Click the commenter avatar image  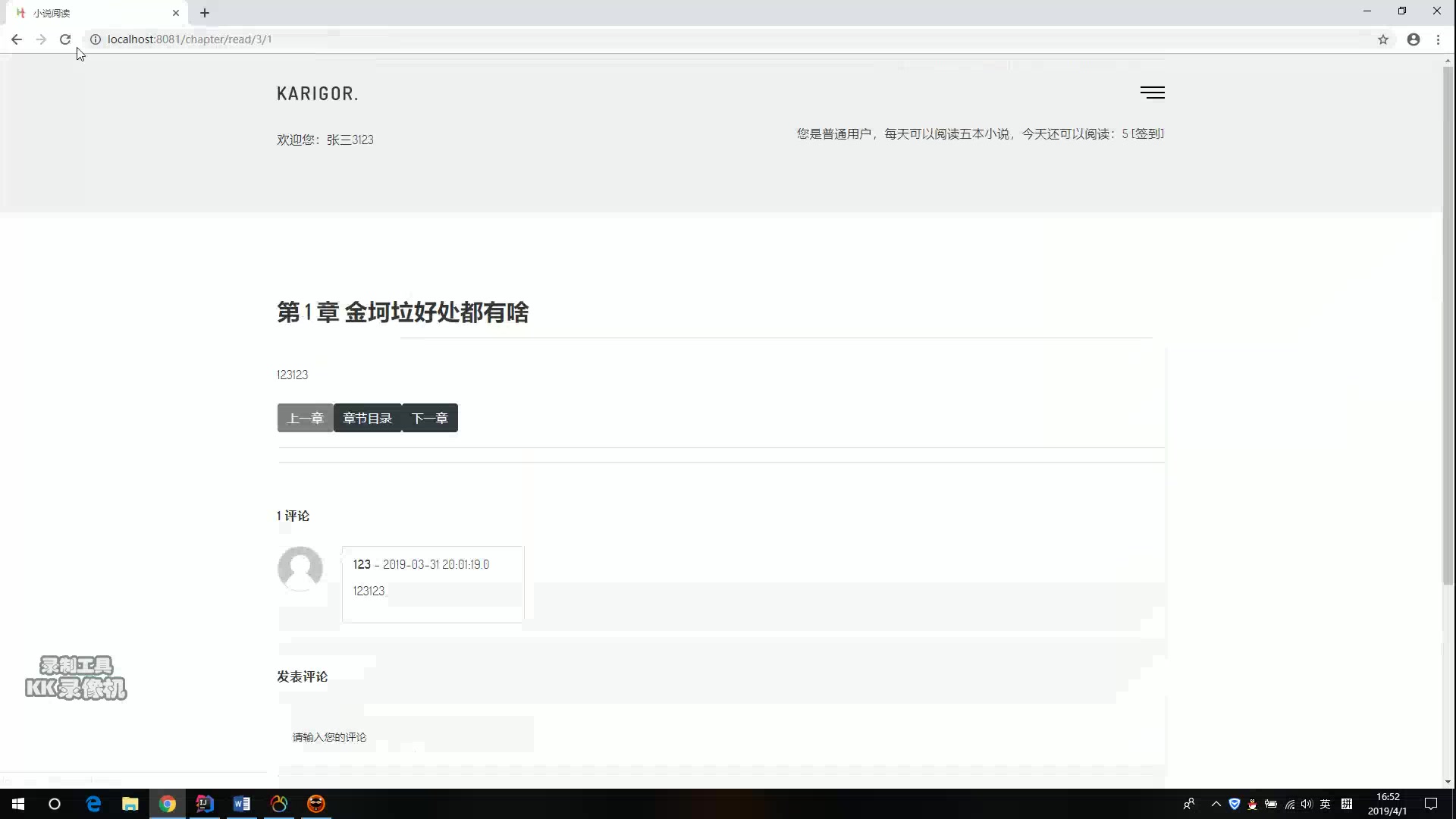300,568
